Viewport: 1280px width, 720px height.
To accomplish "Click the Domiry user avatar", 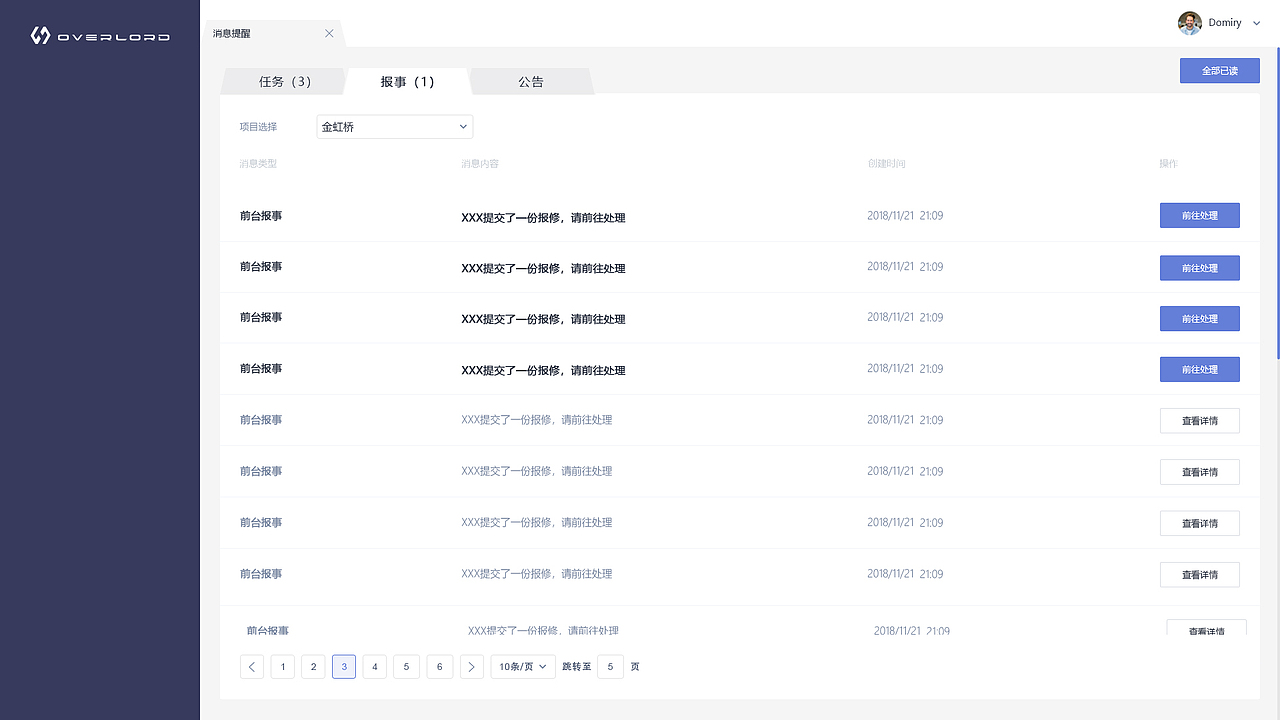I will point(1189,22).
